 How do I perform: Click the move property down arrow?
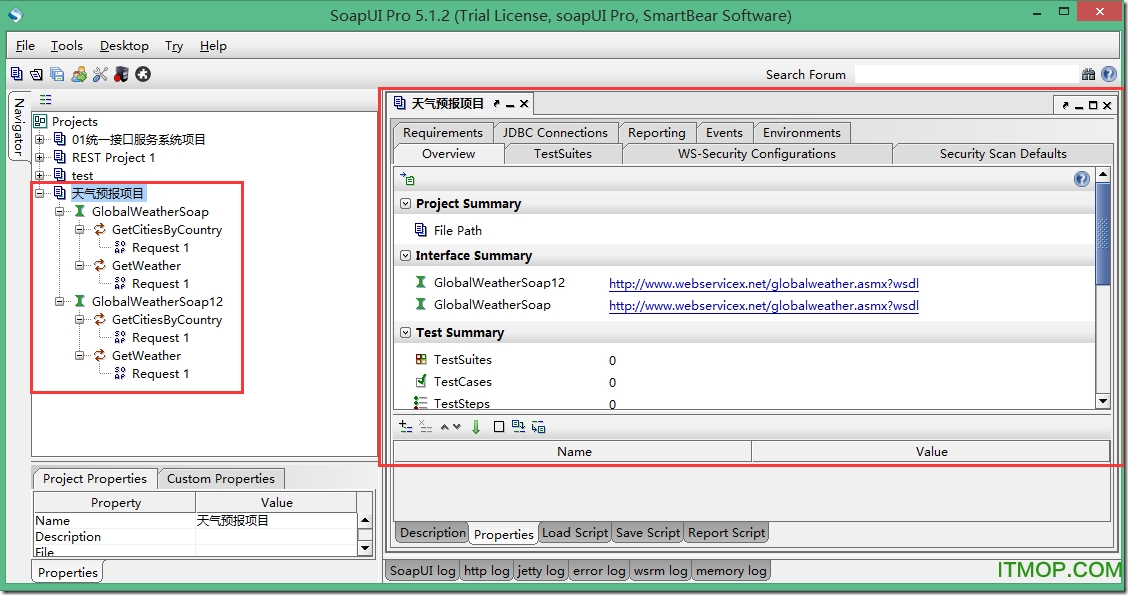tap(456, 427)
